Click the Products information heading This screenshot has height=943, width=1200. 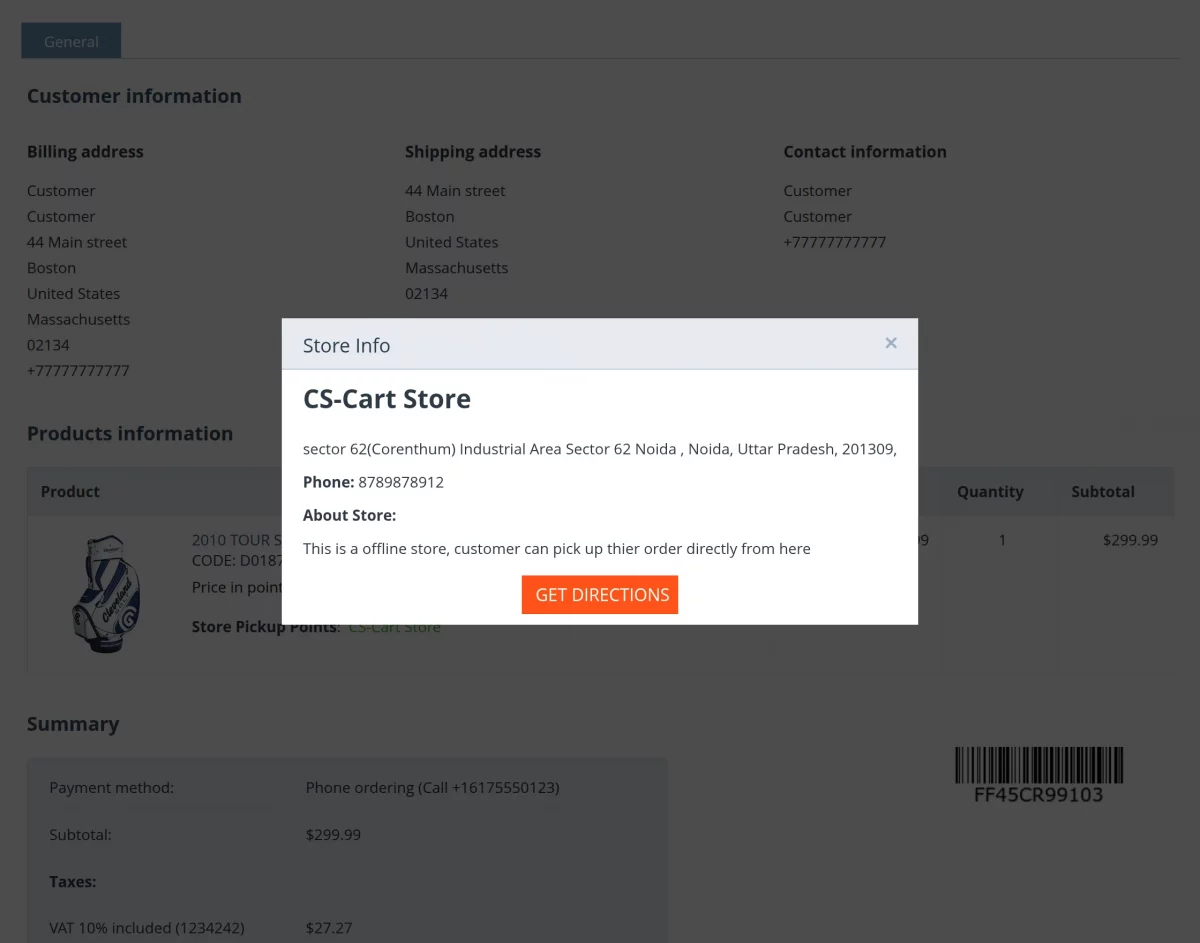point(130,433)
